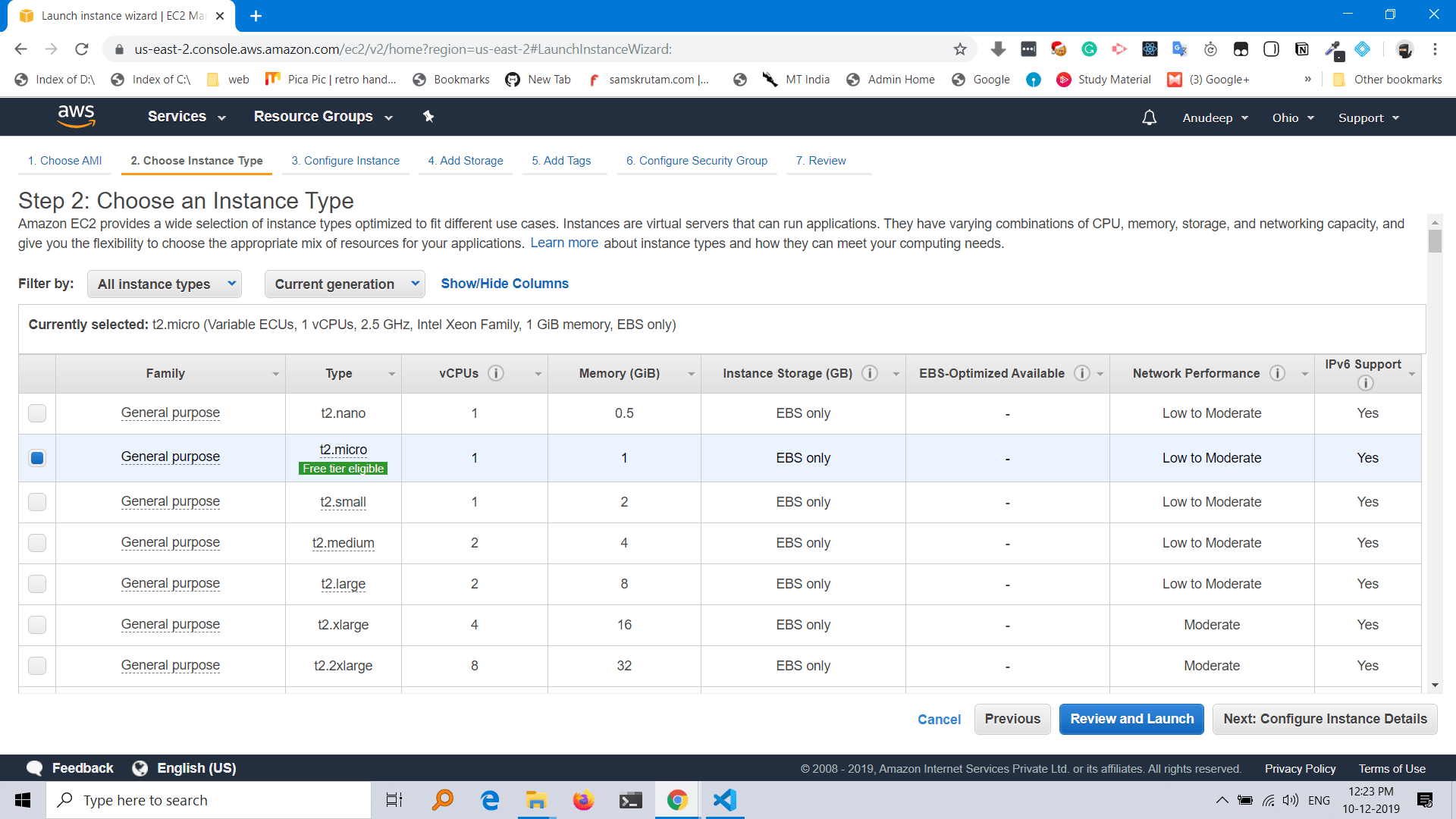The width and height of the screenshot is (1456, 819).
Task: Open the Task View taskbar icon
Action: click(394, 800)
